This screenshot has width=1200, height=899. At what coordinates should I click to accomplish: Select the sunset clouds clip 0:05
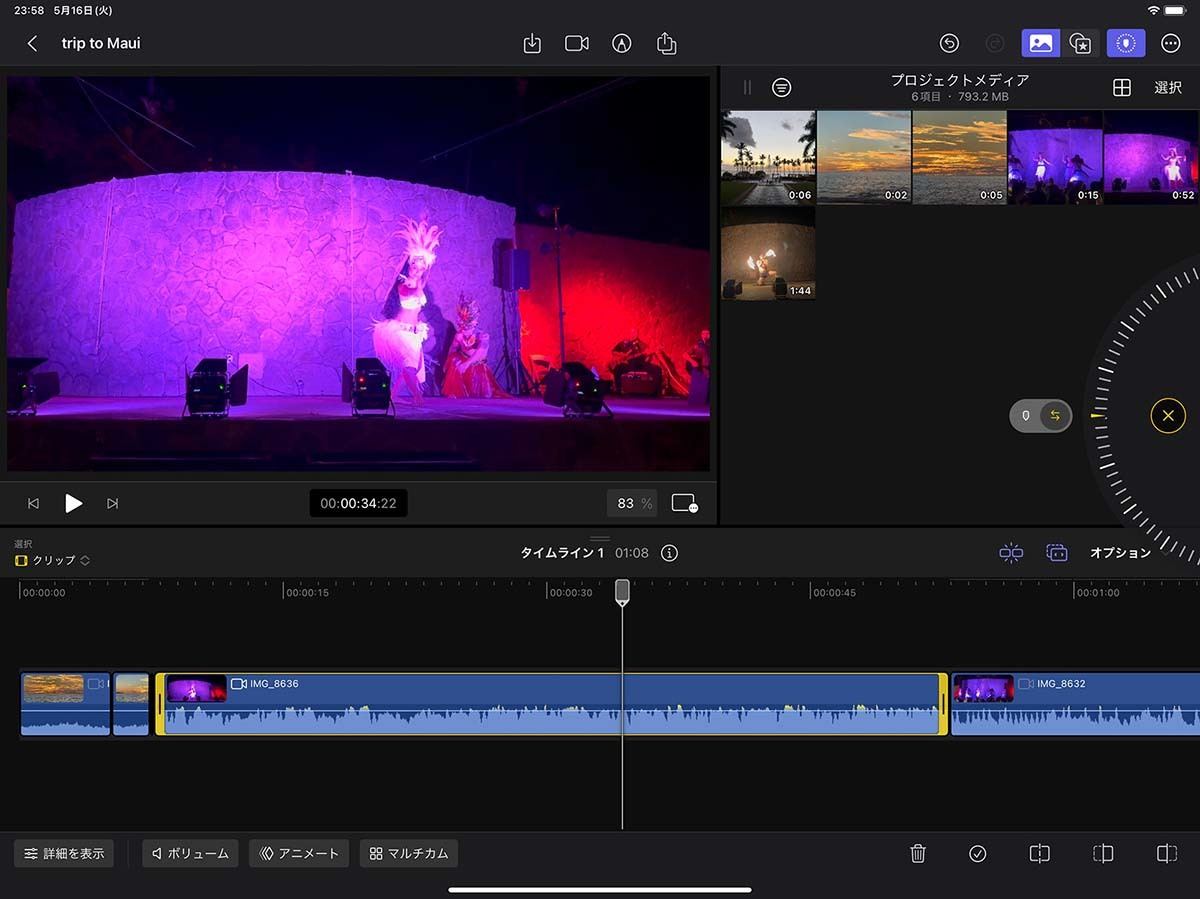click(x=959, y=157)
